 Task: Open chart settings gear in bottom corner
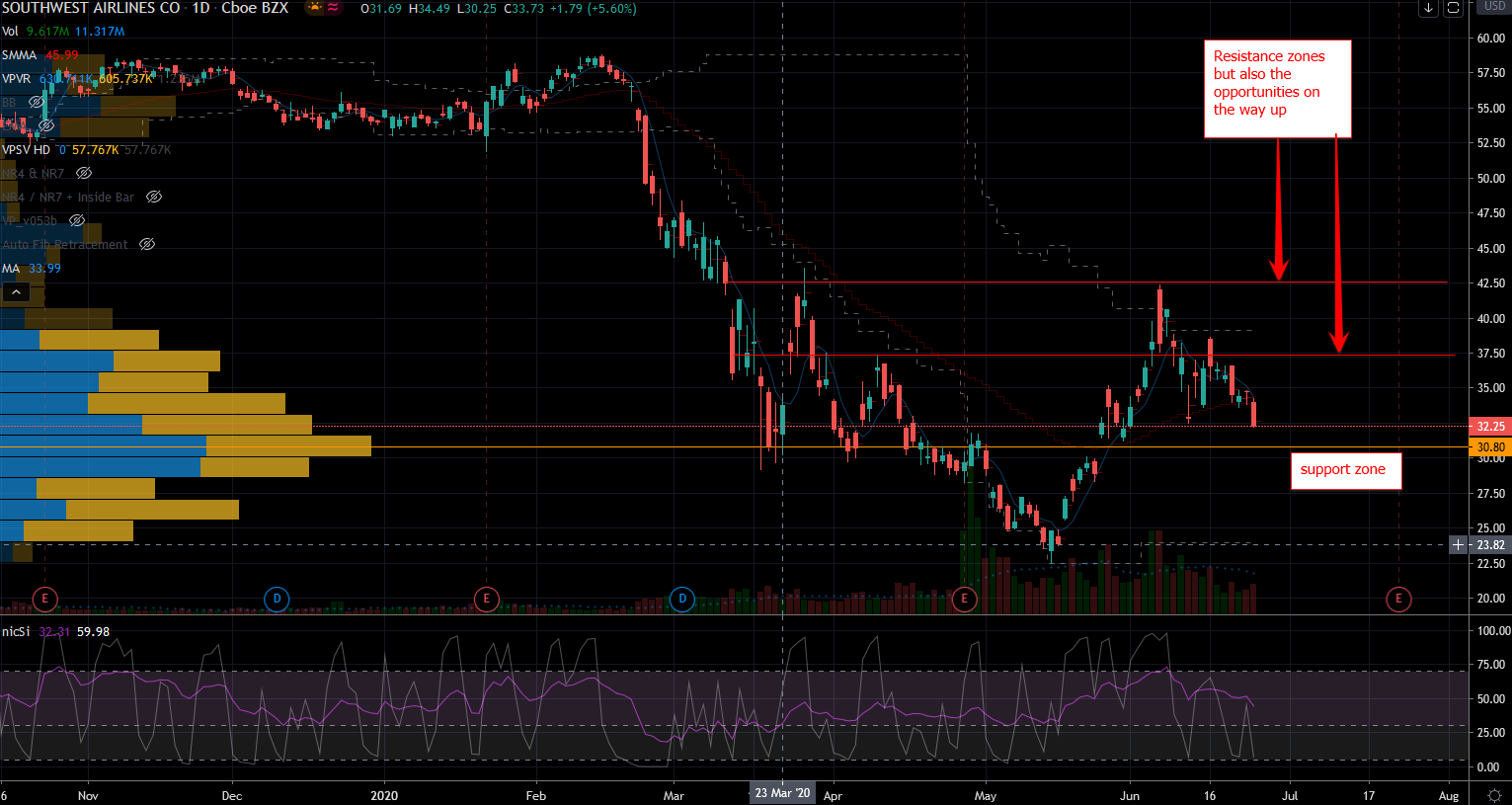coord(1494,795)
